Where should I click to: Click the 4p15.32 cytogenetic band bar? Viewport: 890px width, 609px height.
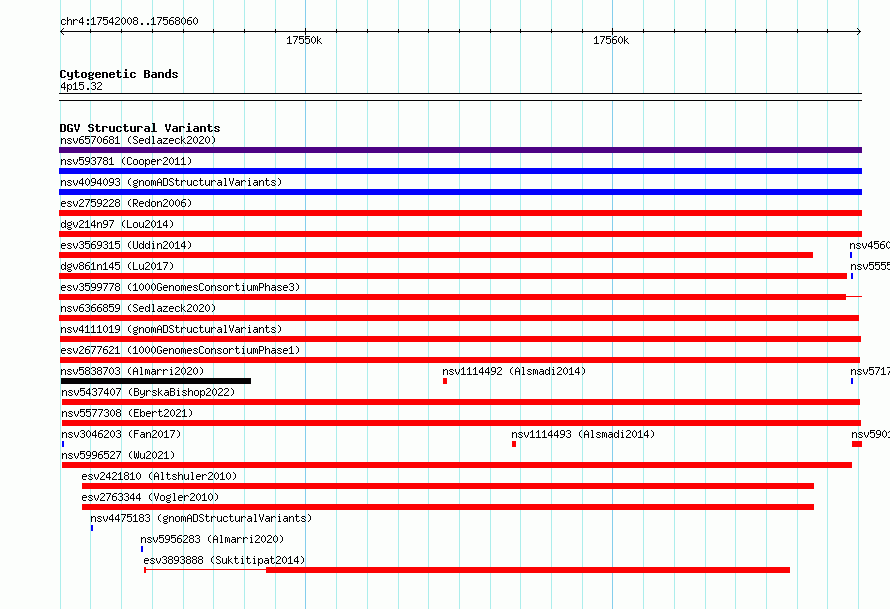(x=460, y=97)
